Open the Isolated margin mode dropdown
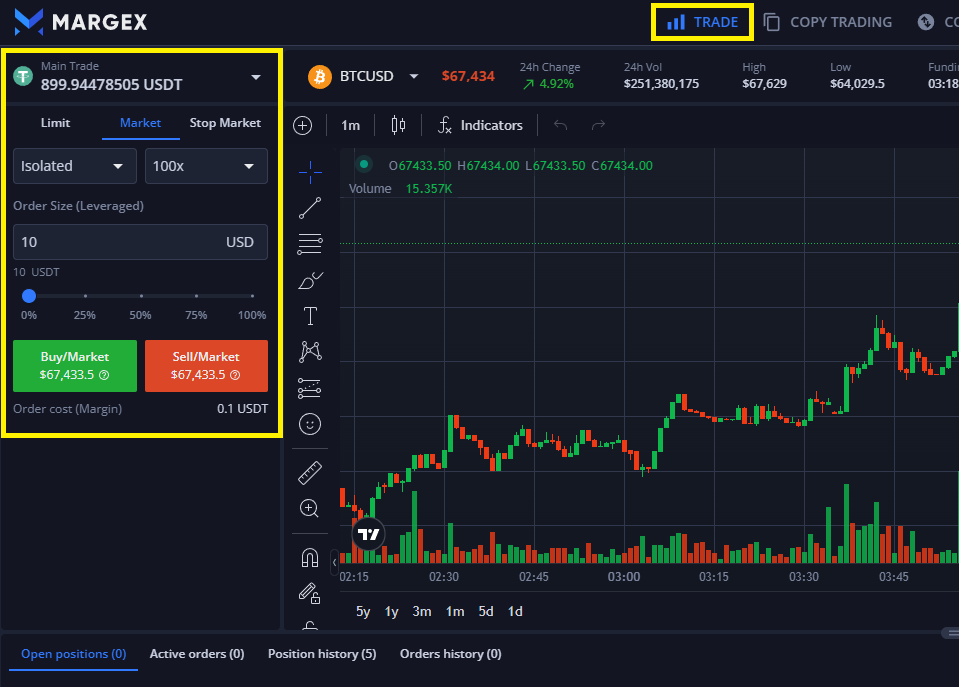Viewport: 959px width, 687px height. [x=74, y=165]
